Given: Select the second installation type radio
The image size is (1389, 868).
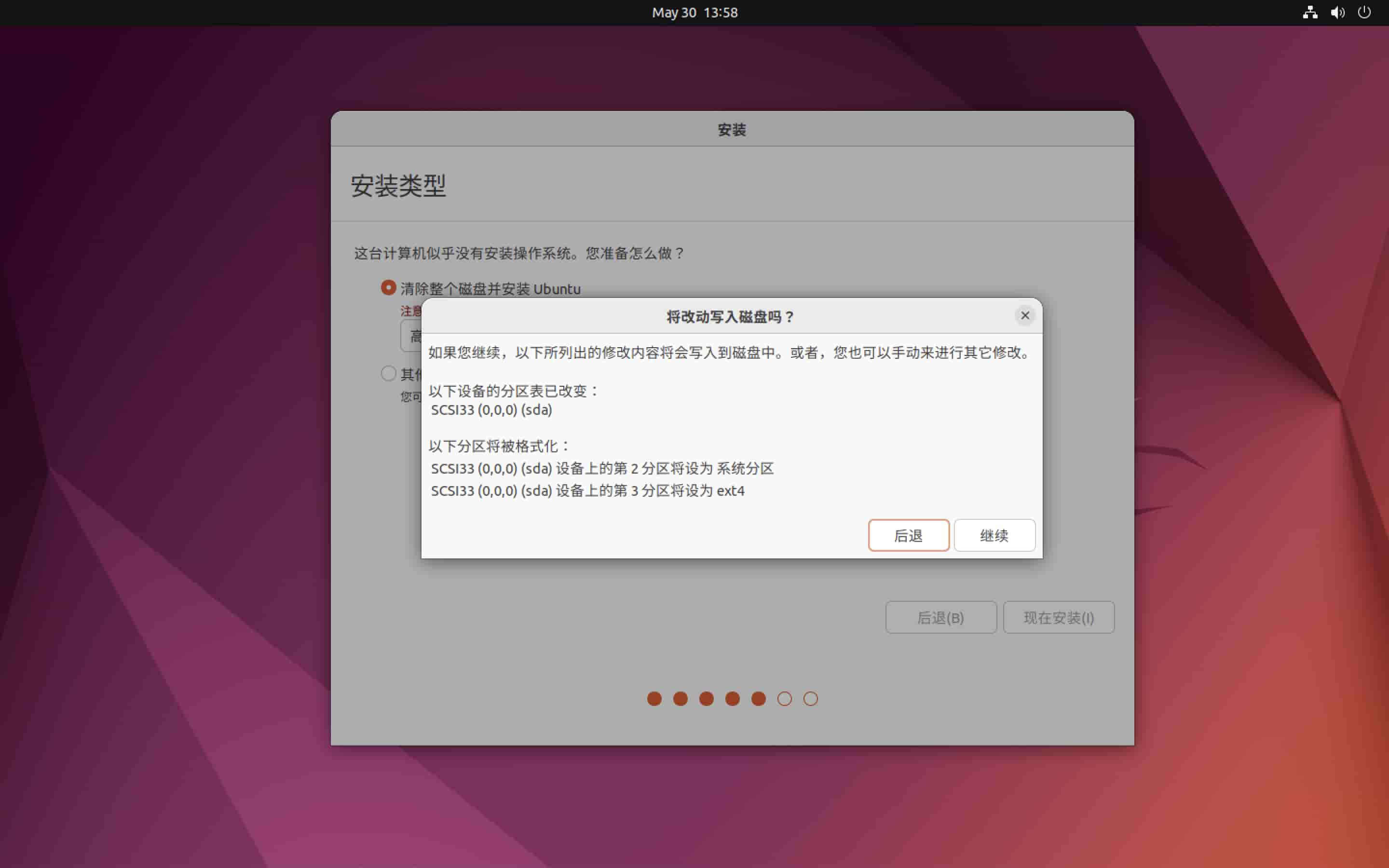Looking at the screenshot, I should (389, 374).
